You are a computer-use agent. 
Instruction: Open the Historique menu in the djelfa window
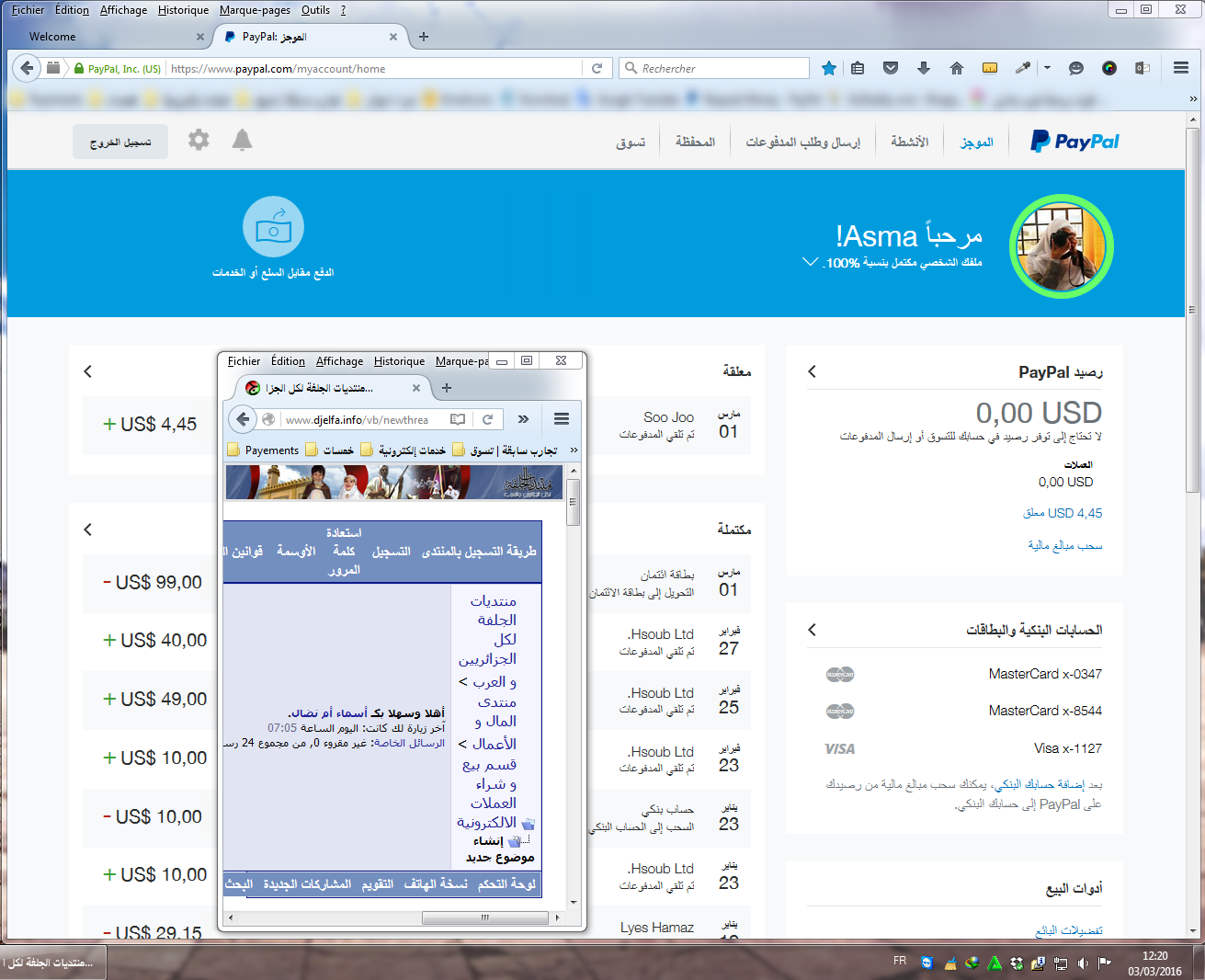coord(399,361)
